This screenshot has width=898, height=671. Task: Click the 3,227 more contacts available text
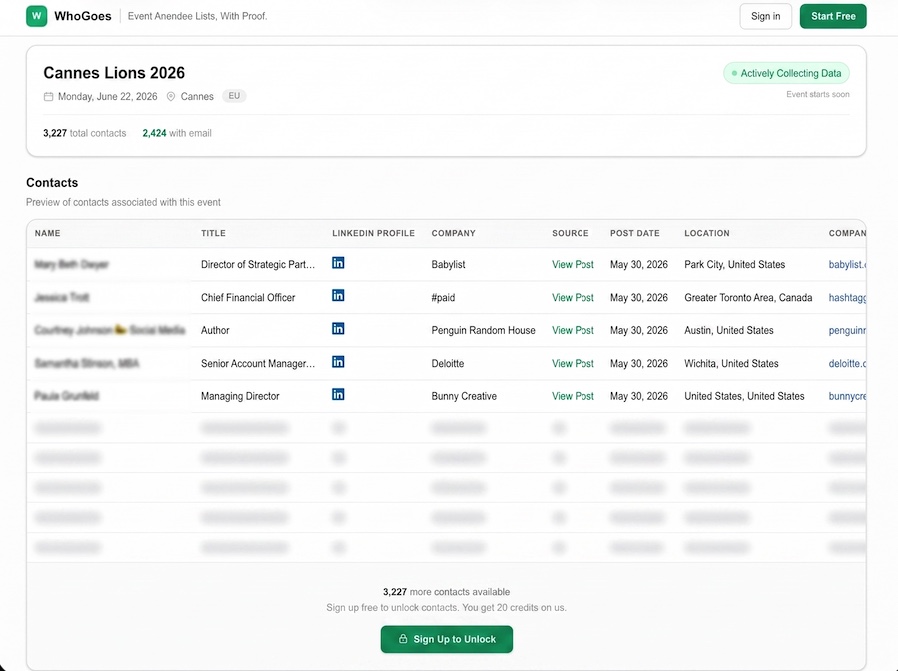click(x=447, y=592)
